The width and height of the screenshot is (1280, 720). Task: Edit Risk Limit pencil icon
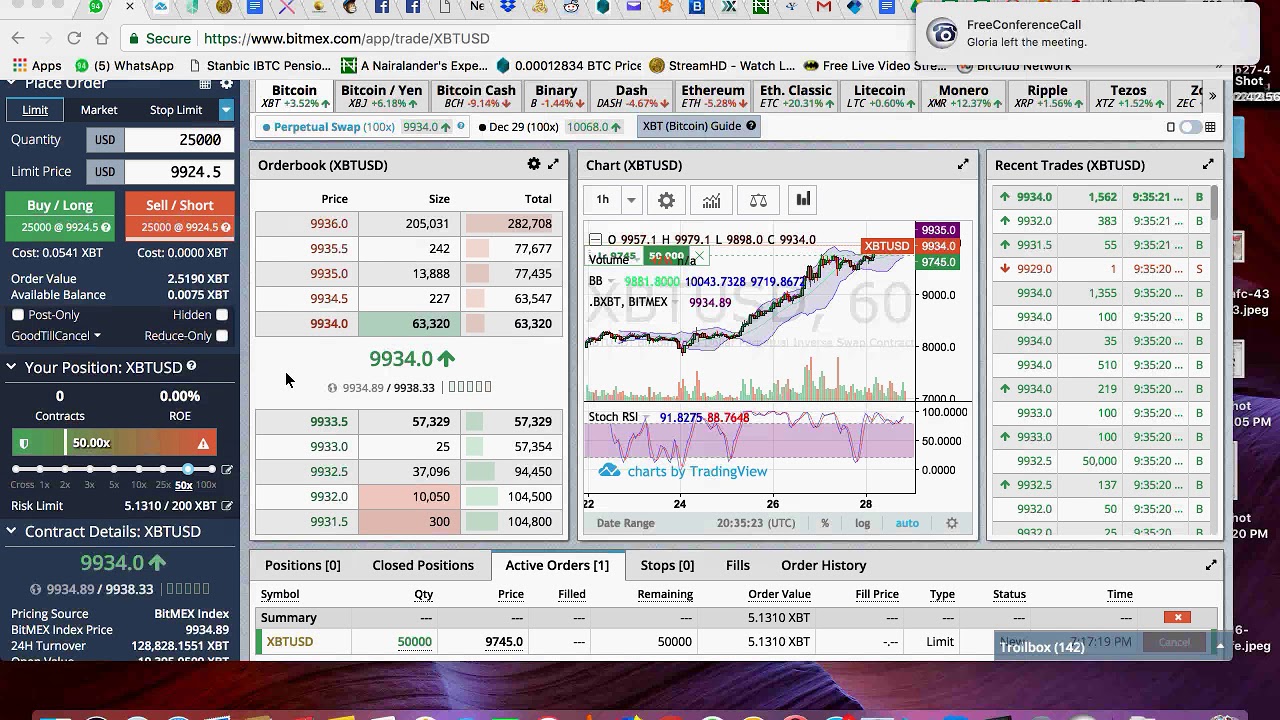227,506
